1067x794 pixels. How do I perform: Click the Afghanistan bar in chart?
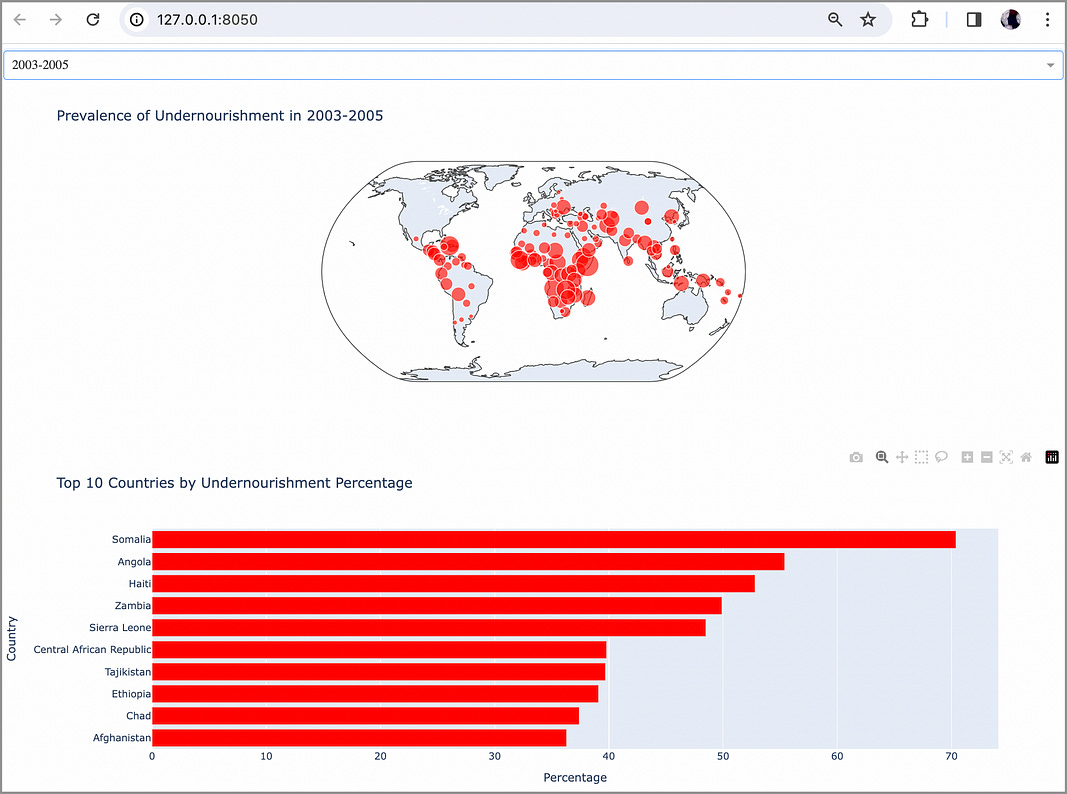[359, 738]
